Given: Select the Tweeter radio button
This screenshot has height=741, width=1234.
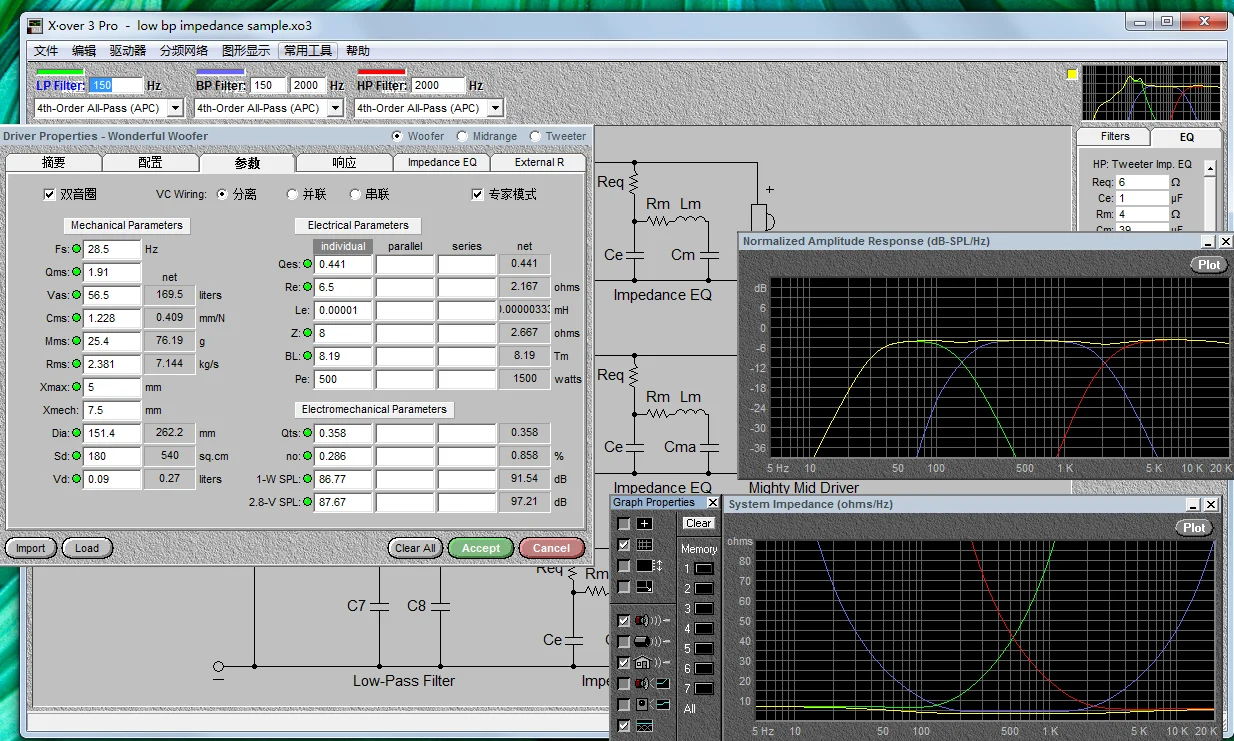Looking at the screenshot, I should pos(535,136).
